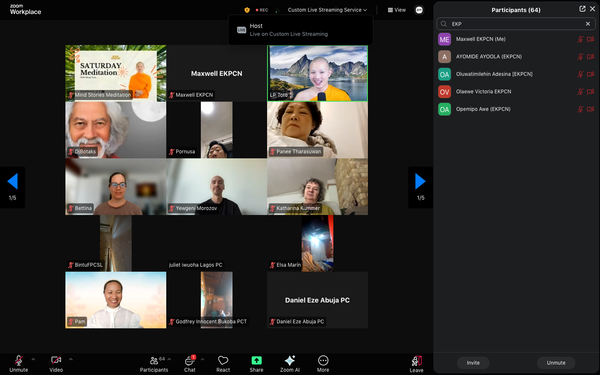Image resolution: width=600 pixels, height=375 pixels.
Task: Open Zoom AI companion
Action: pyautogui.click(x=290, y=364)
